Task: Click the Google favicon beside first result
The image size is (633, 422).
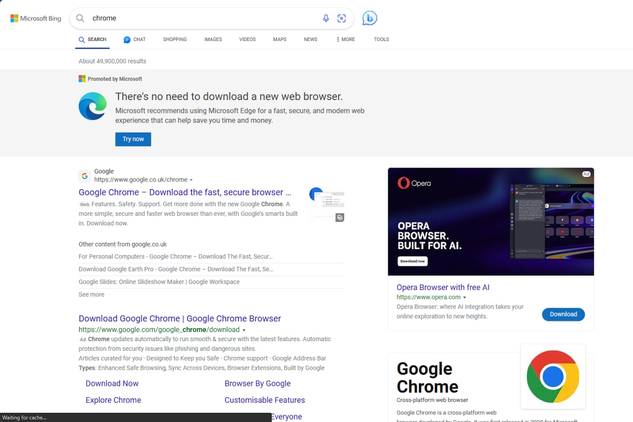Action: tap(84, 176)
